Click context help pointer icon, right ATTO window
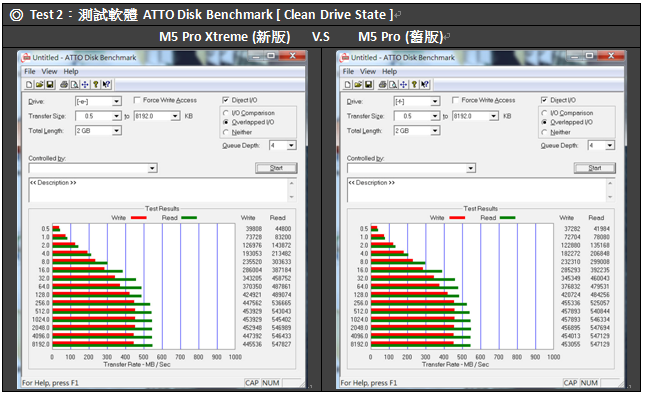The image size is (645, 397). [425, 85]
